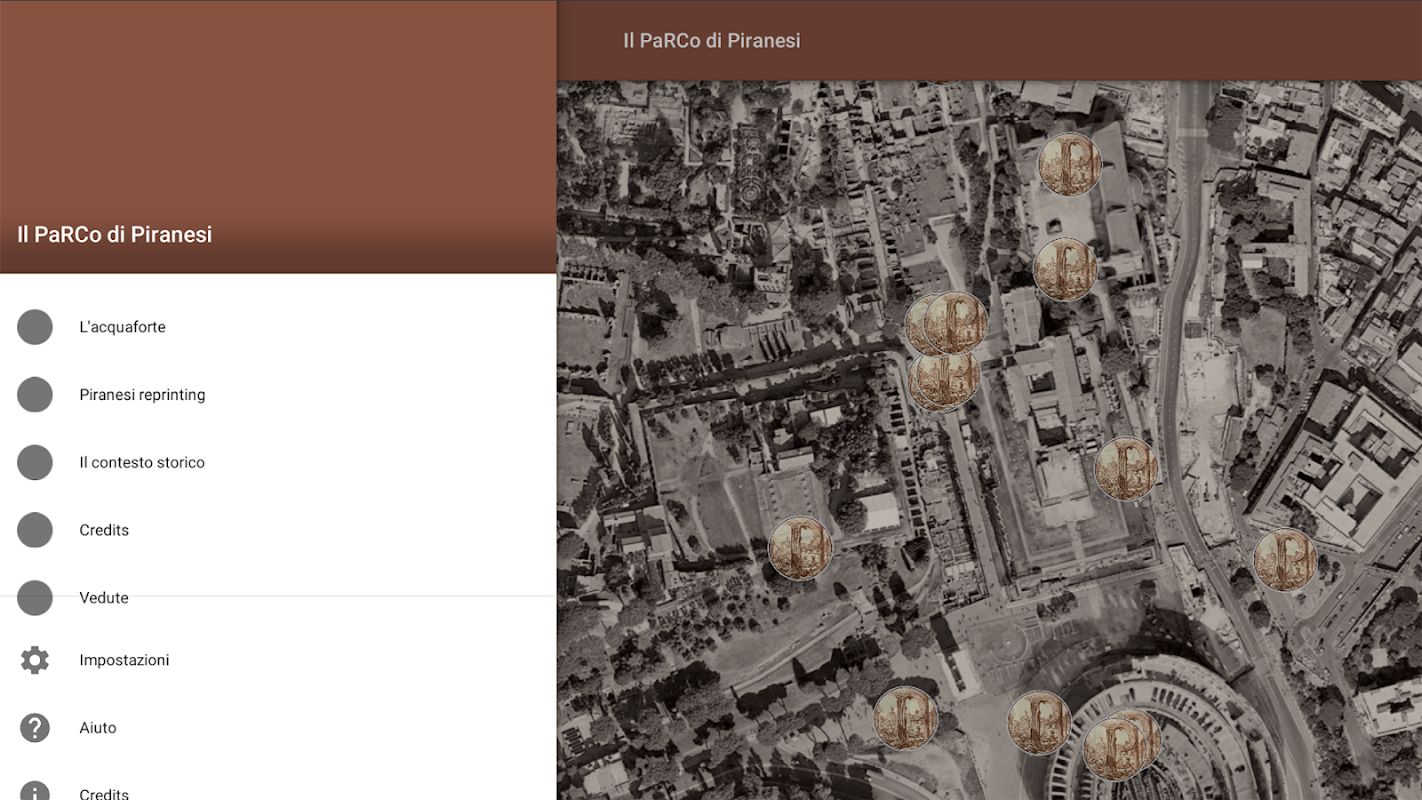
Task: Select the bottom marker closest to the drawer
Action: click(x=905, y=718)
